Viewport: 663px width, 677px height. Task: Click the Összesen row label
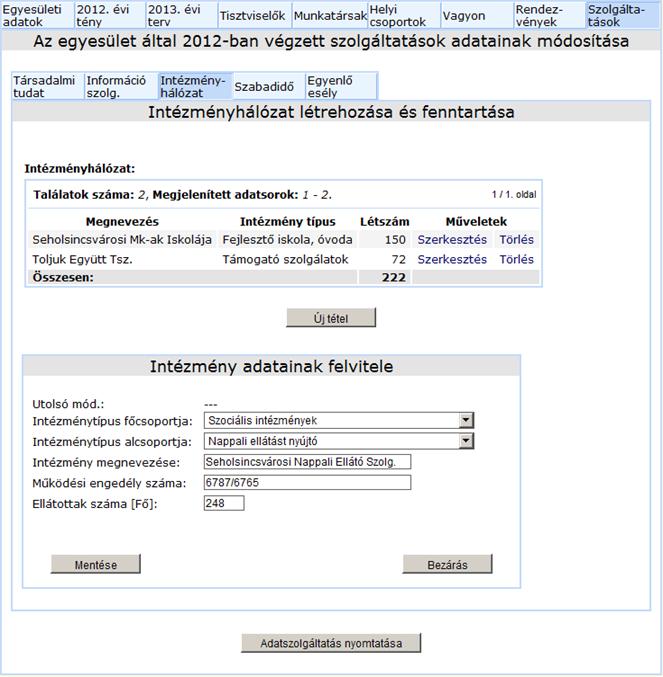click(x=63, y=277)
